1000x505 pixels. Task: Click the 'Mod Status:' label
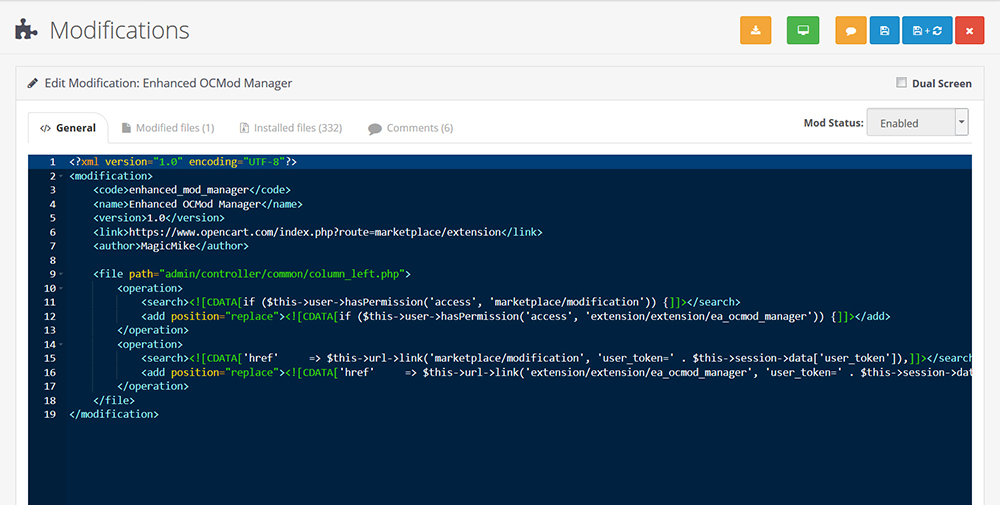(834, 122)
